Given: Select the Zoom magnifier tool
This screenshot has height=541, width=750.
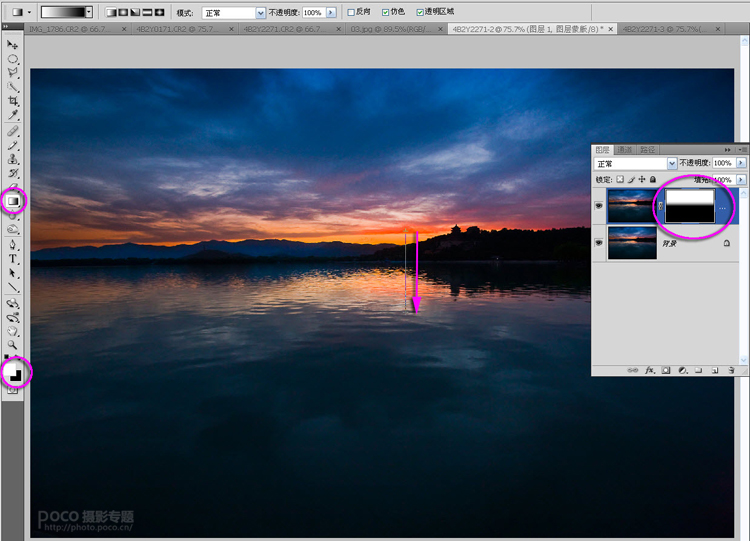Looking at the screenshot, I should coord(14,344).
